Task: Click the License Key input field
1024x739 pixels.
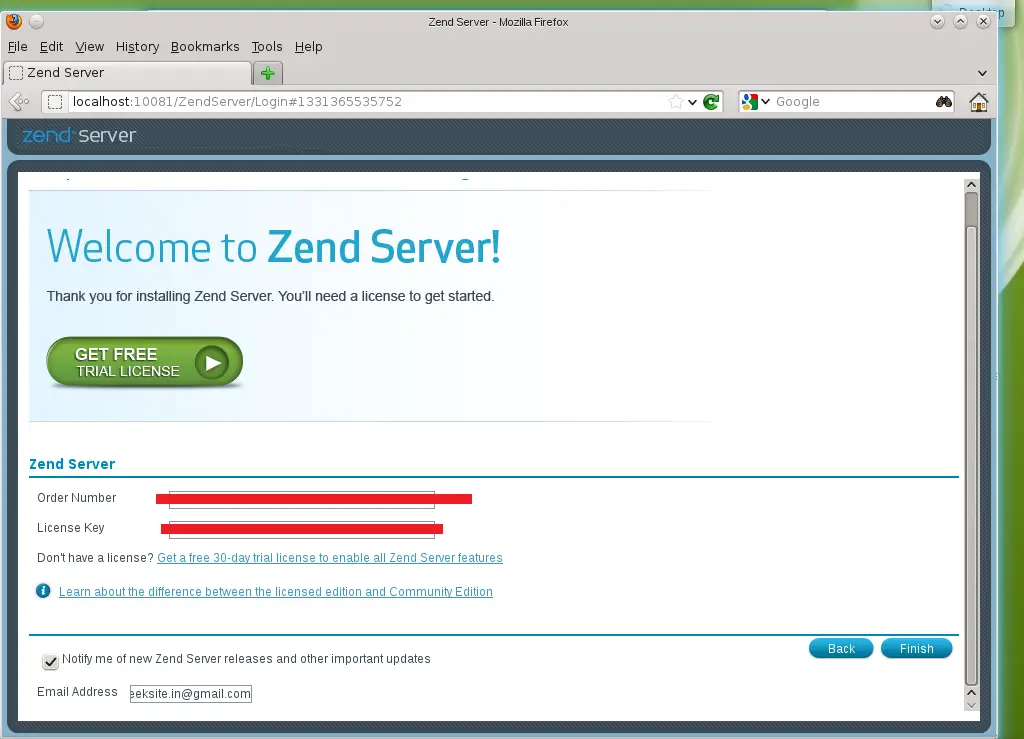Action: point(302,529)
